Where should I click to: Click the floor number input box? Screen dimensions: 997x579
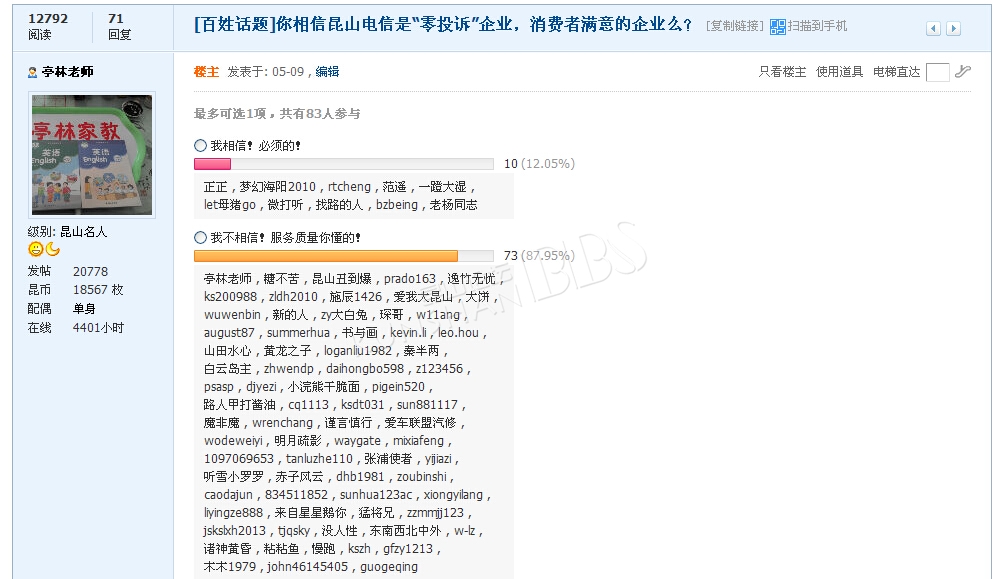pos(937,72)
